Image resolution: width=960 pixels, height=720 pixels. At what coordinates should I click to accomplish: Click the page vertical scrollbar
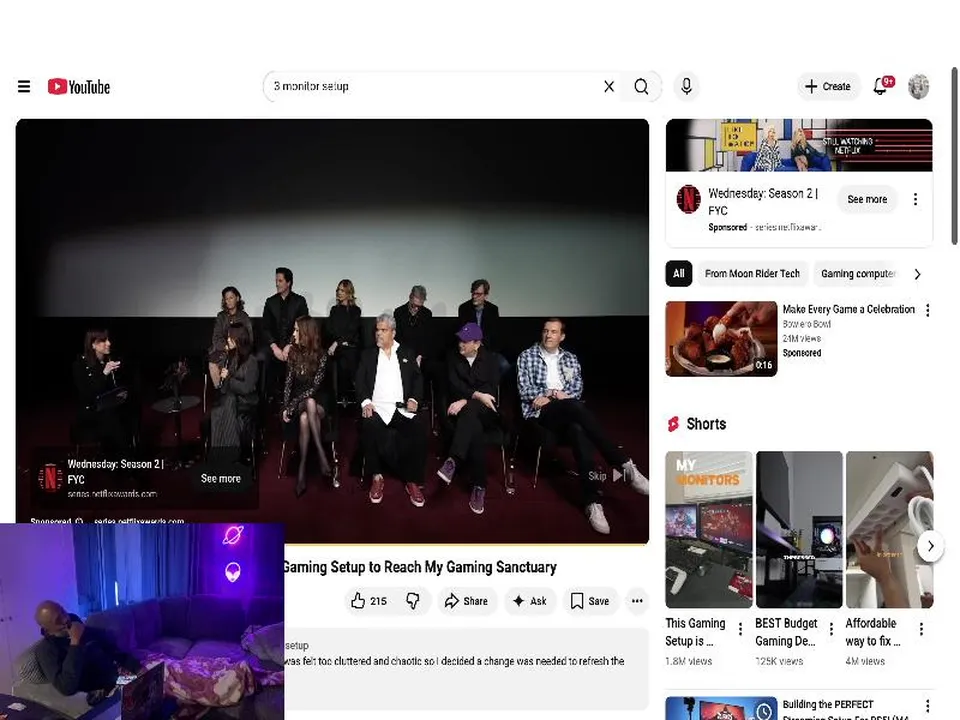954,156
